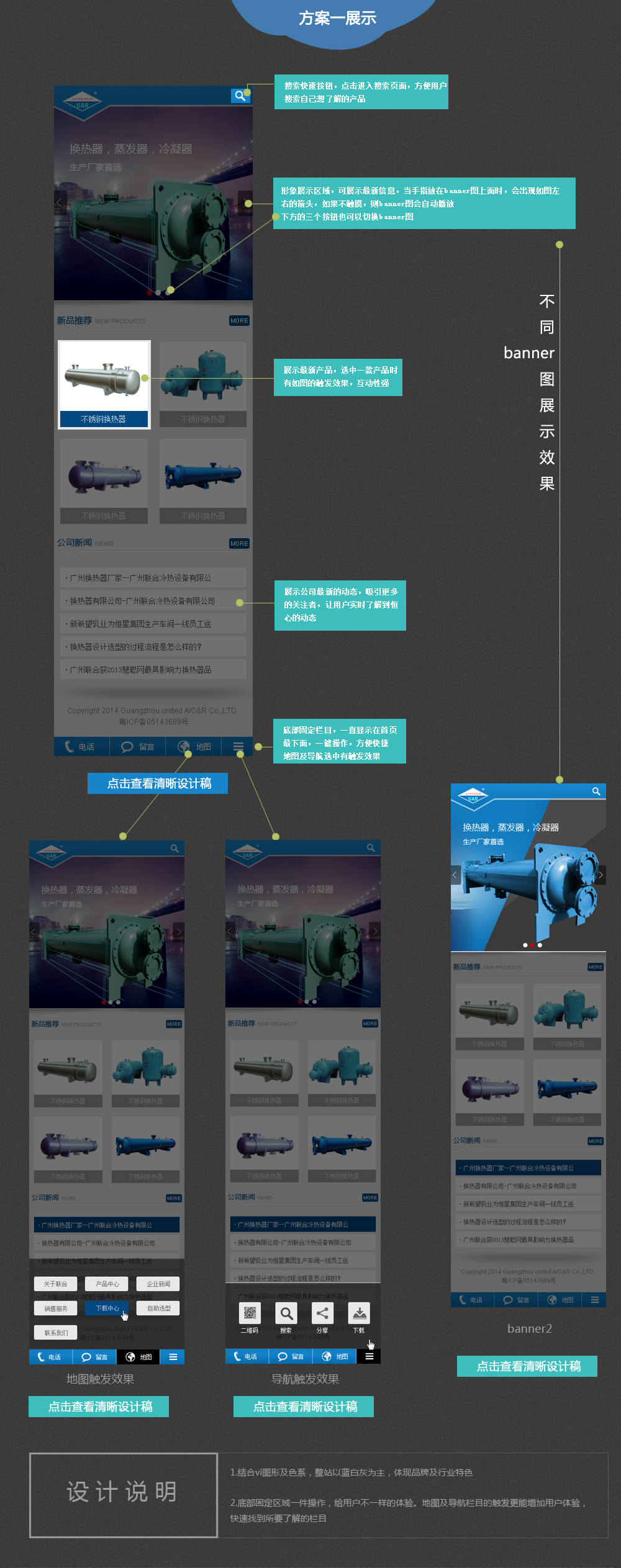This screenshot has width=621, height=1568.
Task: Tap the 留言 message bubble in the large mockup's bottom bar
Action: click(x=138, y=747)
